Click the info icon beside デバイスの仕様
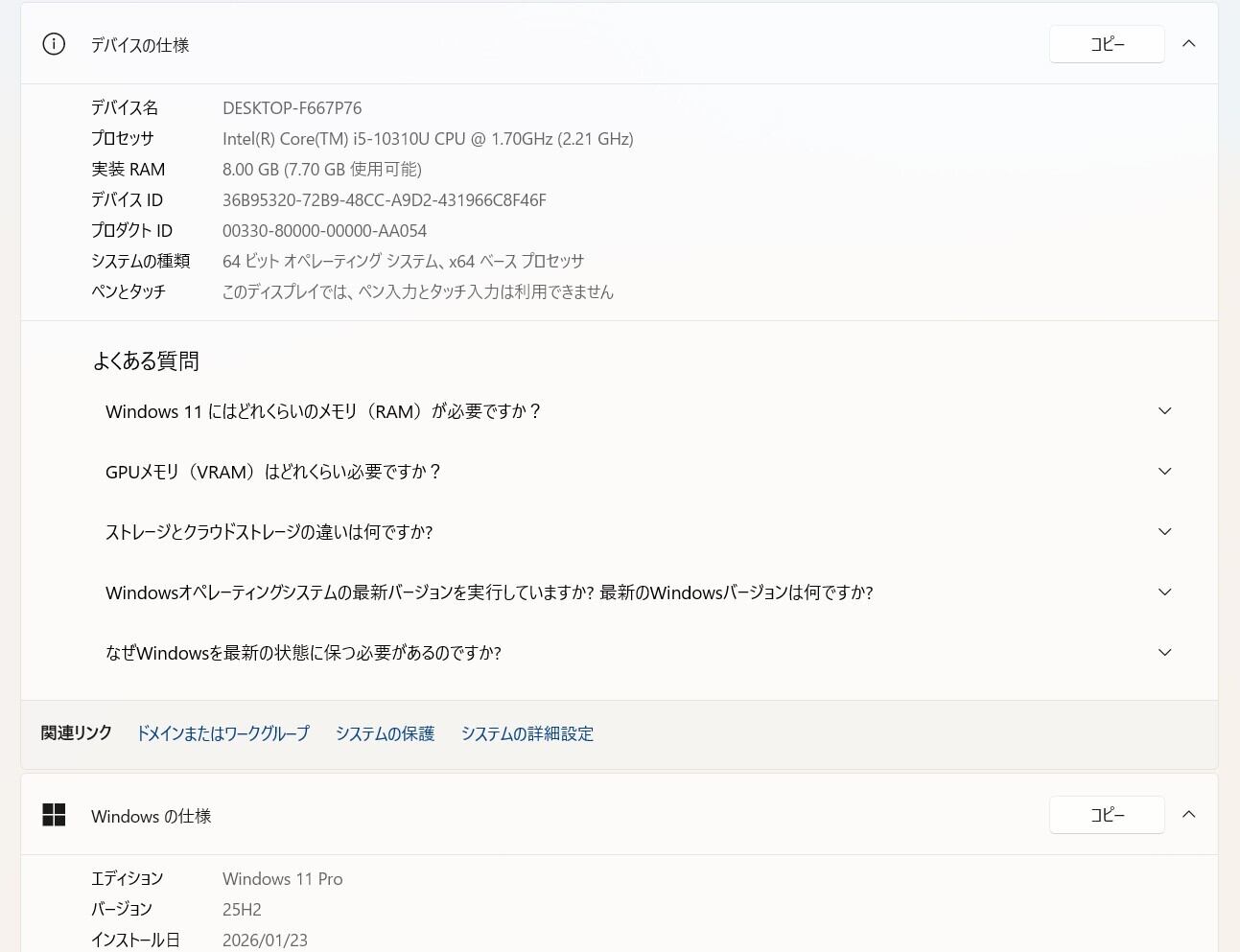Viewport: 1240px width, 952px height. (54, 44)
